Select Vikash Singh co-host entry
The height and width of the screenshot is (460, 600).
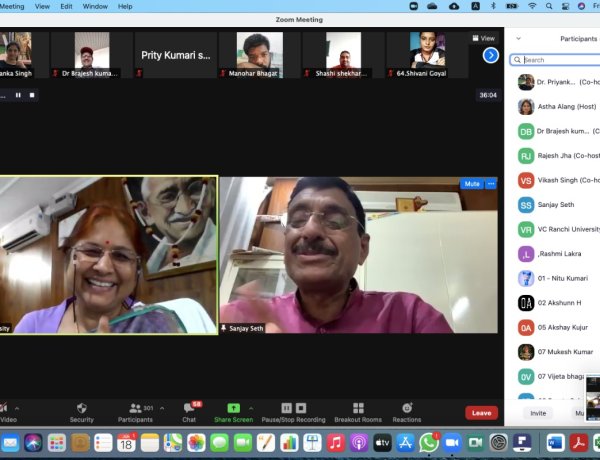pos(558,180)
